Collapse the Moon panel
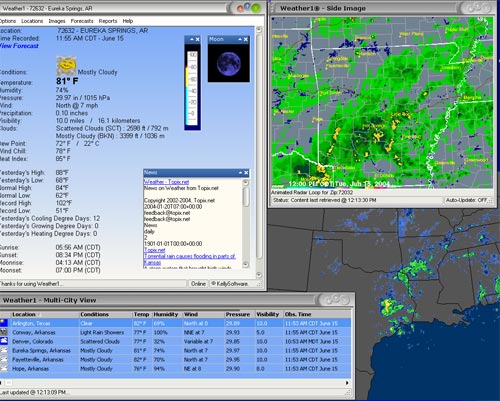 click(240, 39)
